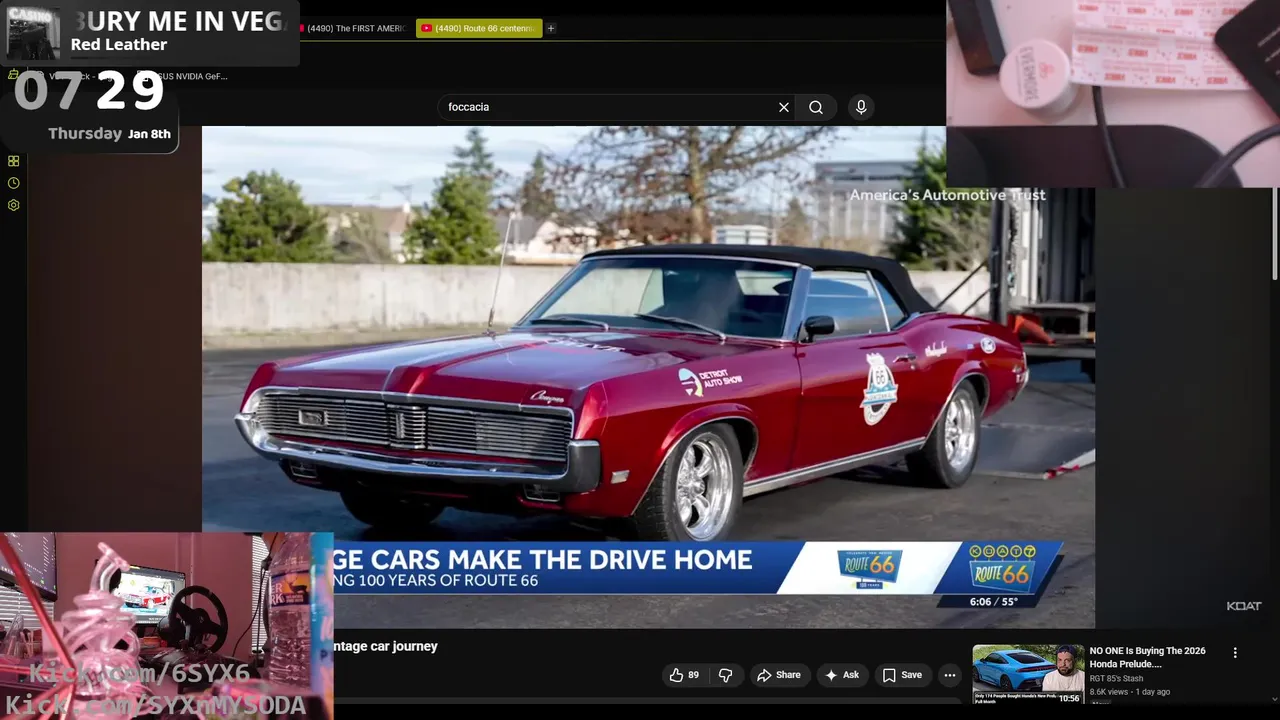Open NO ONE Is Buying The 2026 Honda Prelude title
The image size is (1280, 720).
pyautogui.click(x=1147, y=657)
